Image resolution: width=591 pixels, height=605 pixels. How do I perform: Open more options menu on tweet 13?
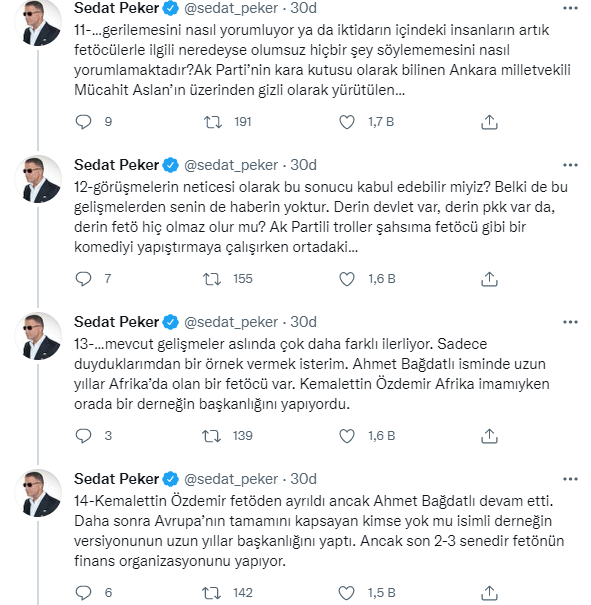tap(570, 322)
